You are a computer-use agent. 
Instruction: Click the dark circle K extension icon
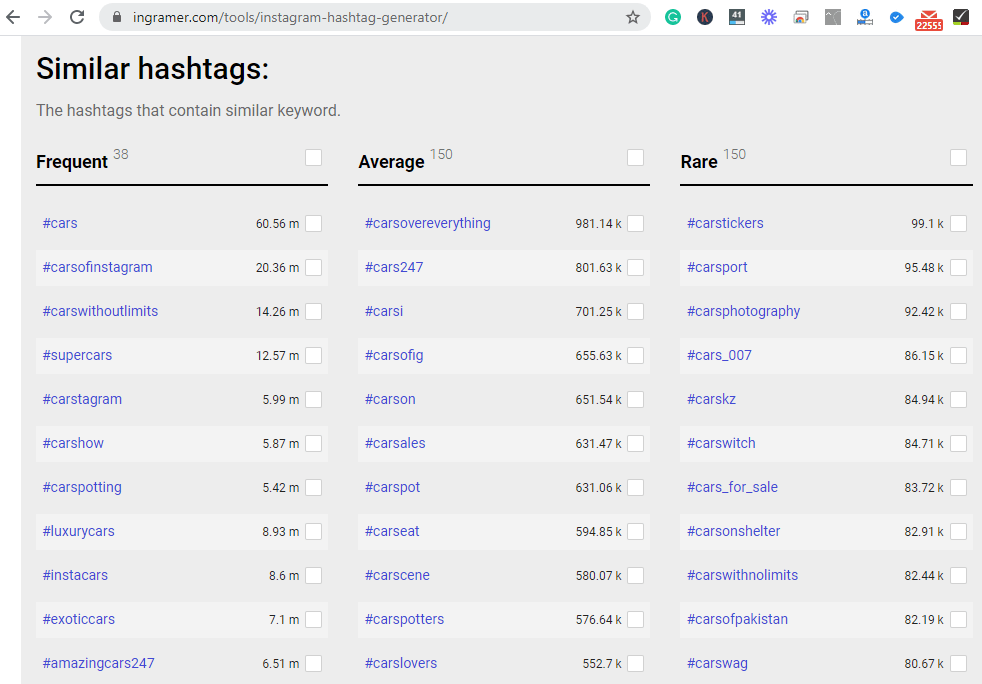tap(705, 17)
